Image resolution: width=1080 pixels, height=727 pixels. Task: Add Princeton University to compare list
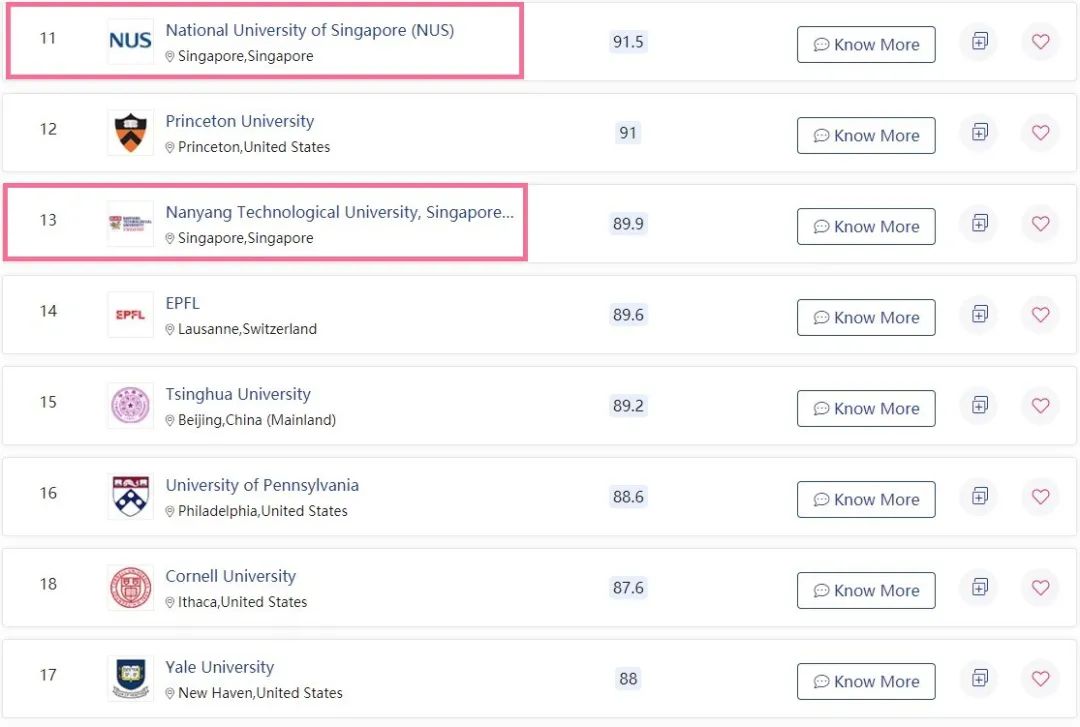point(979,133)
